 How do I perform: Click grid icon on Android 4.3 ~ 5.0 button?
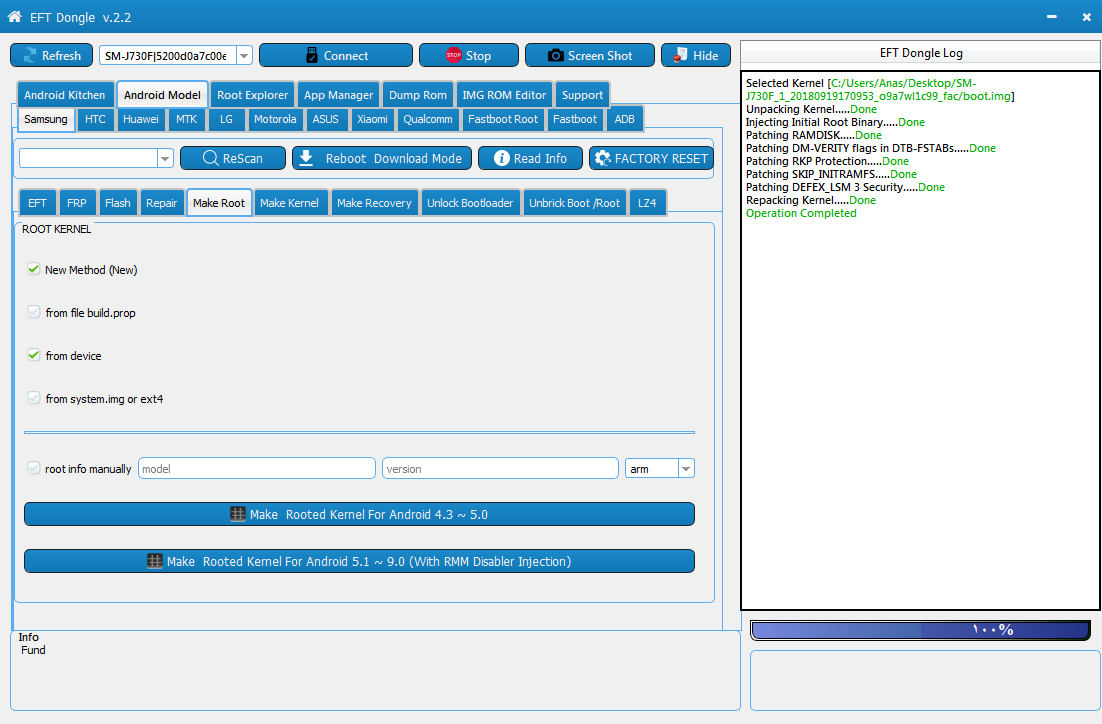(238, 514)
